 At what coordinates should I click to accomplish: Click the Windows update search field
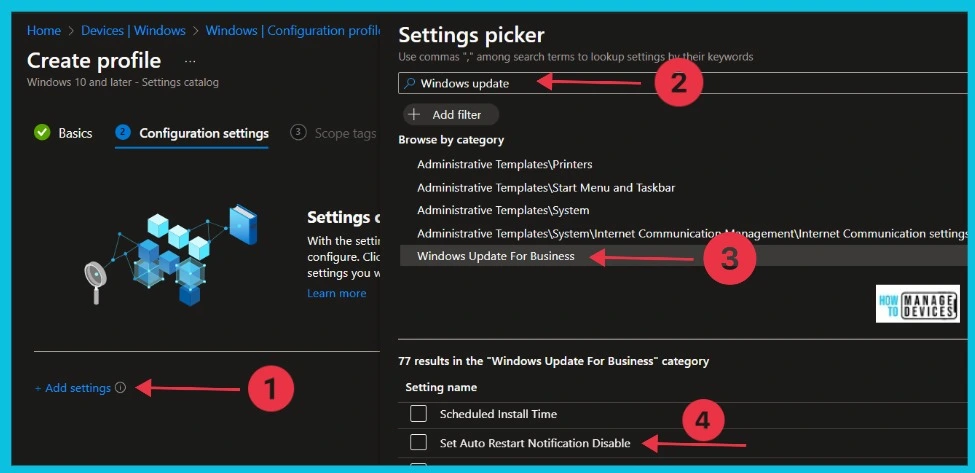tap(683, 83)
